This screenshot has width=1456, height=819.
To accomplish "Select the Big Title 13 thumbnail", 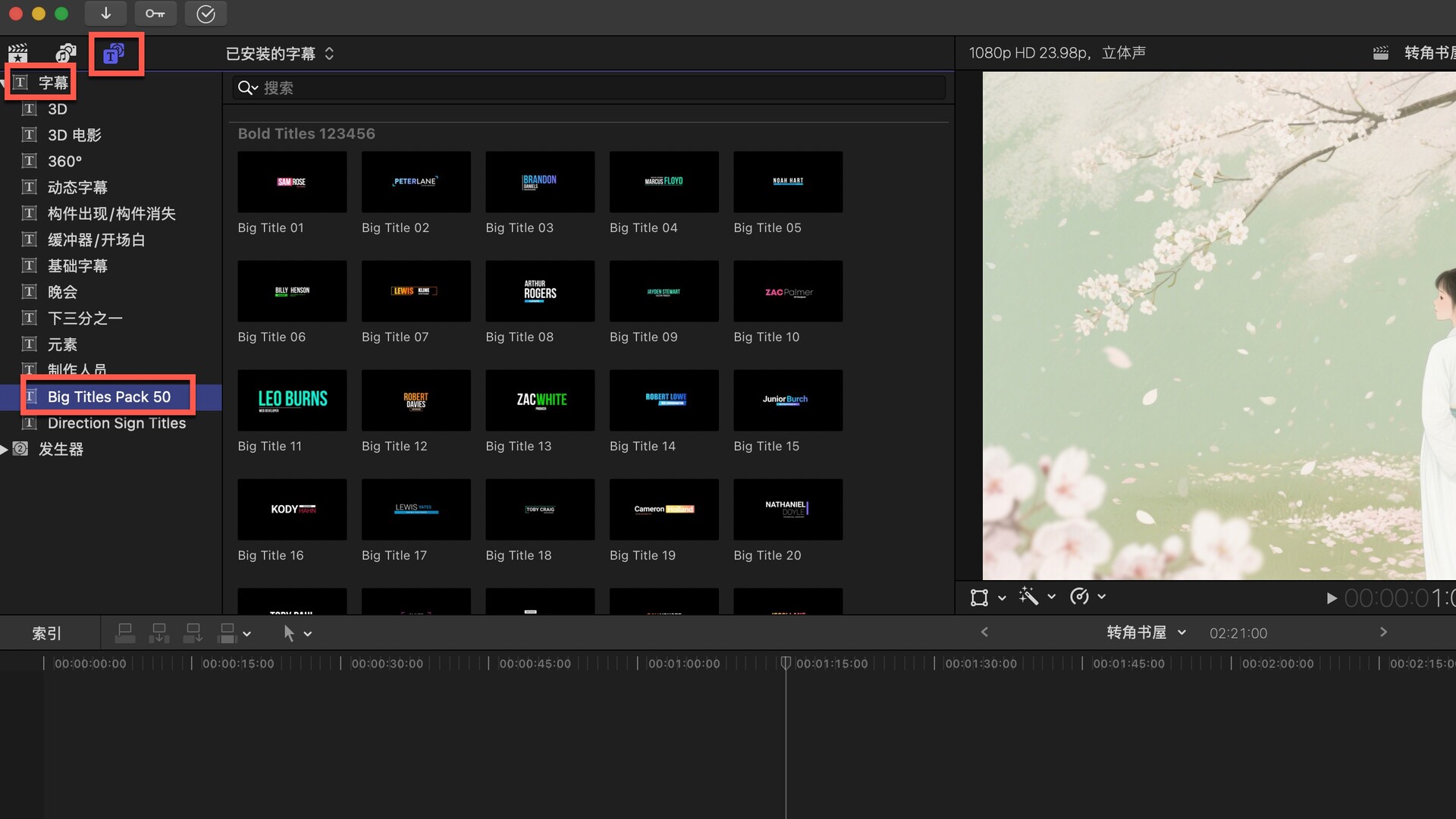I will click(540, 400).
